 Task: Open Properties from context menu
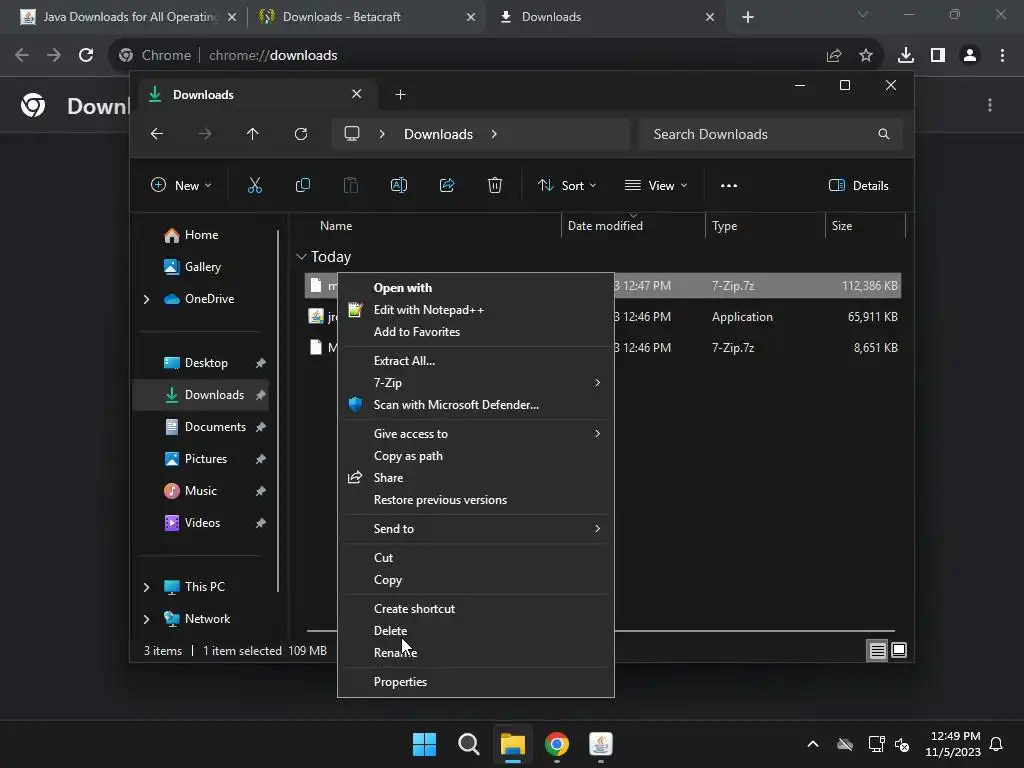click(x=475, y=682)
